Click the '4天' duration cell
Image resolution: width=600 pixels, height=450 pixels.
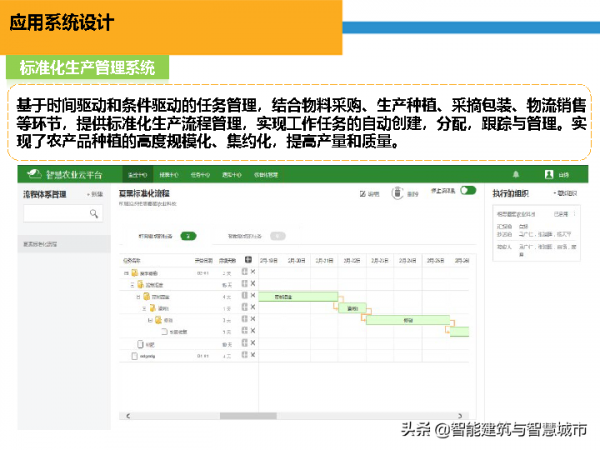(227, 297)
